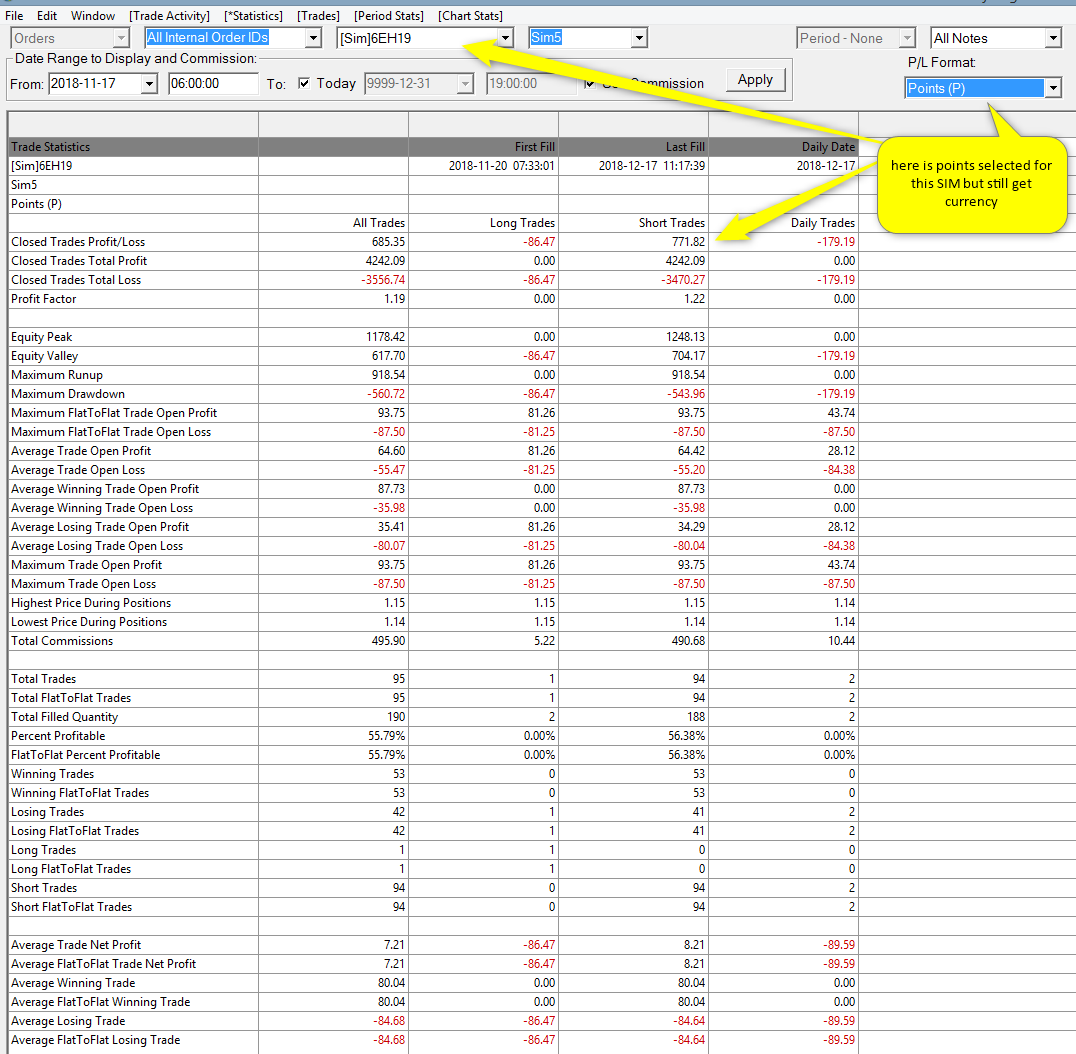The height and width of the screenshot is (1054, 1076).
Task: Open the Edit menu
Action: [47, 16]
